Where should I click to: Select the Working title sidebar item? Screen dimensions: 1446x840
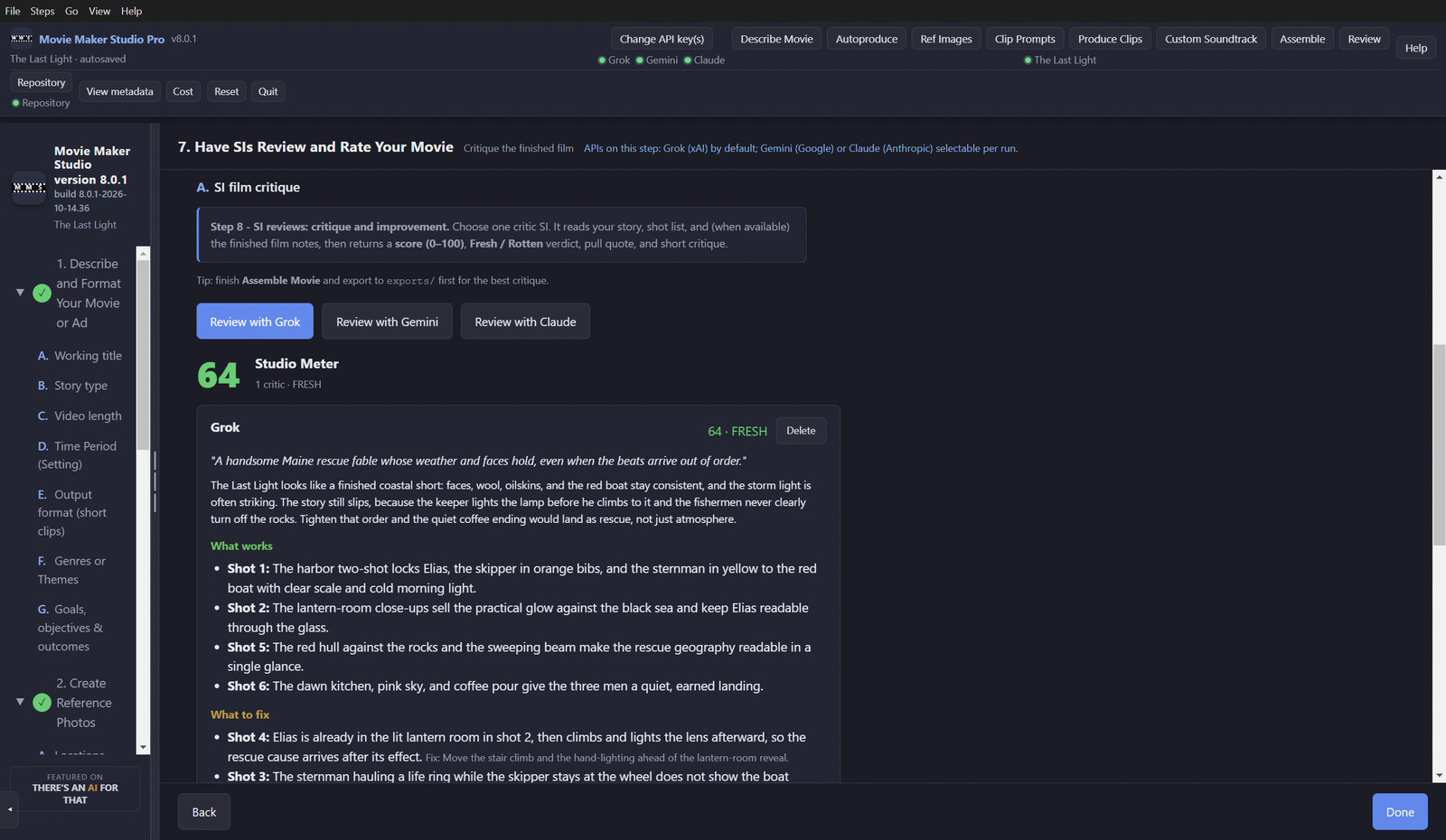point(80,356)
